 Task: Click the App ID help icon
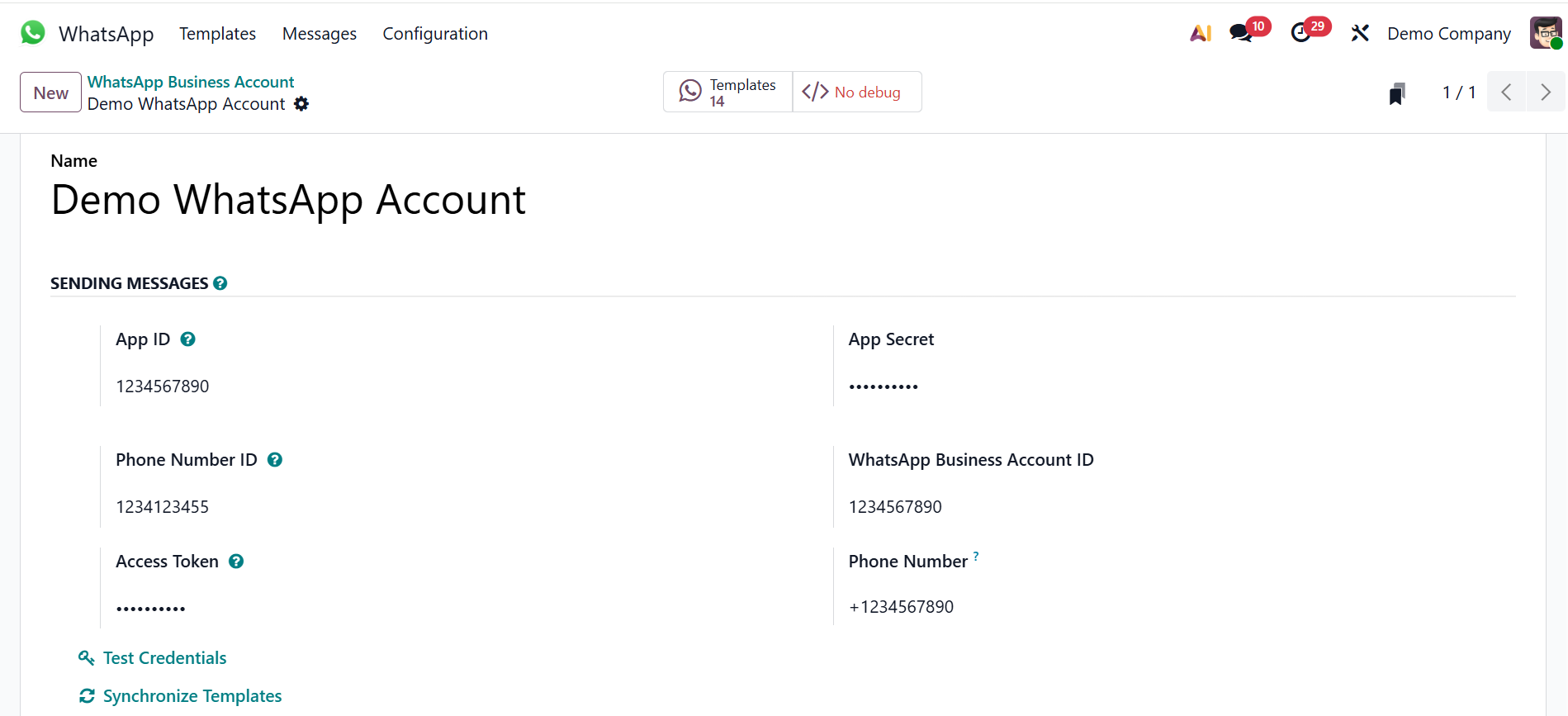[188, 339]
